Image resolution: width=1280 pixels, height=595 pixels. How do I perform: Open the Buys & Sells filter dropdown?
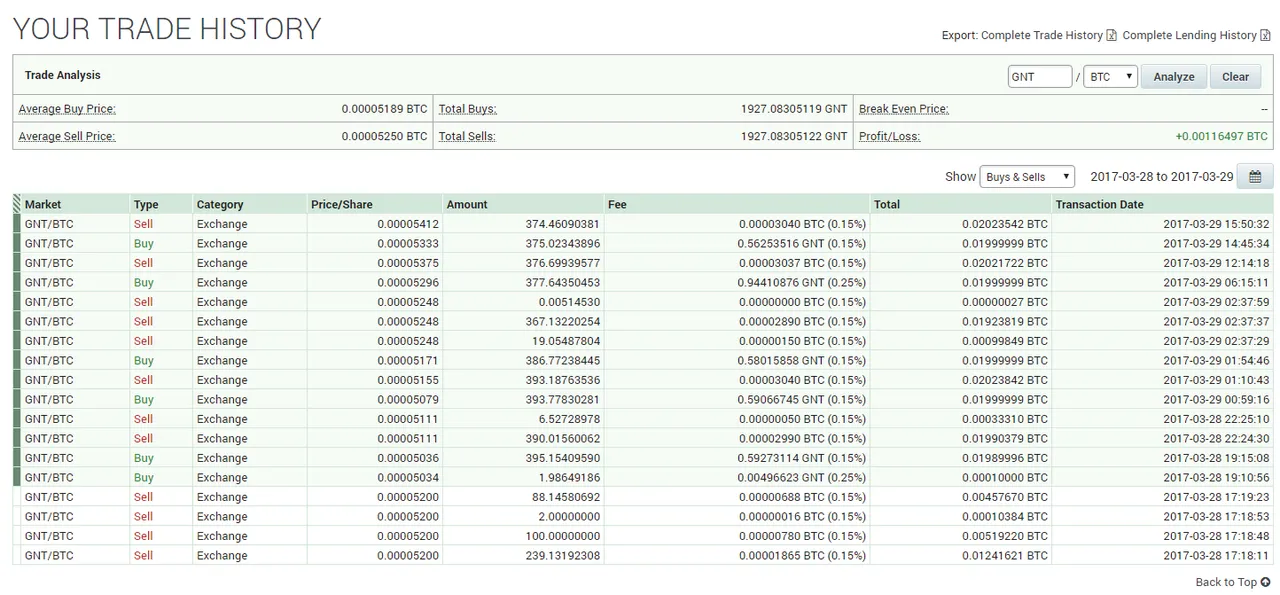tap(1027, 177)
